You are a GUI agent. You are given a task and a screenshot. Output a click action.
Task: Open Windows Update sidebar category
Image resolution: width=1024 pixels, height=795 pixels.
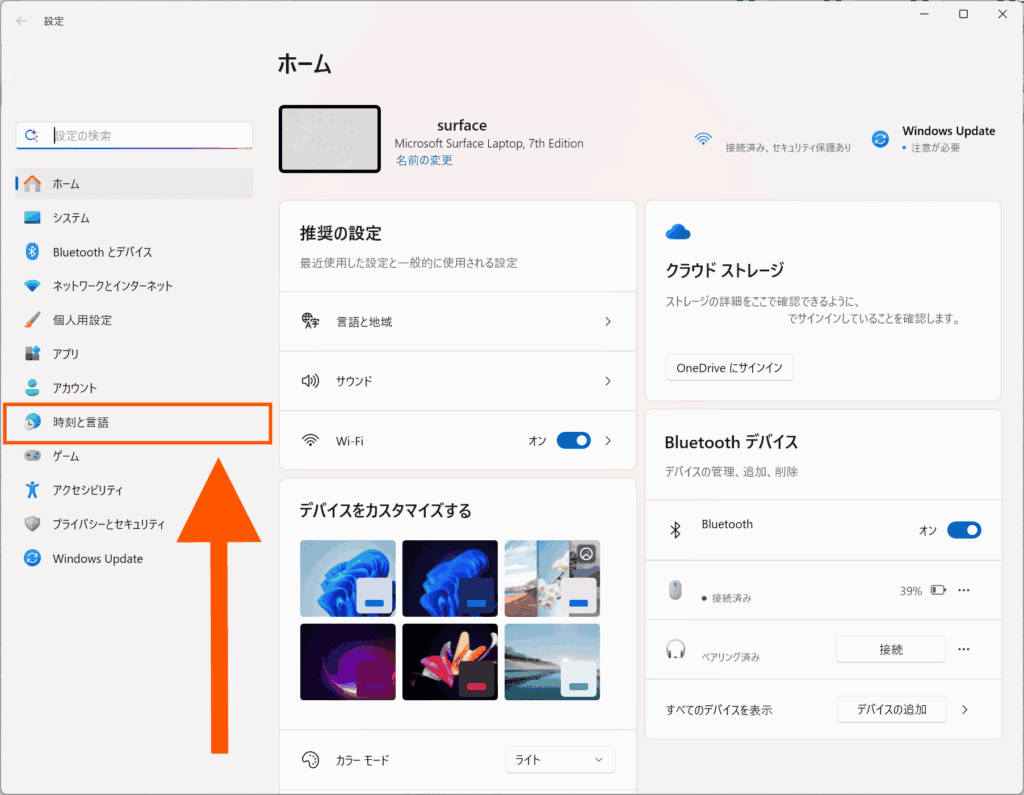(x=135, y=558)
